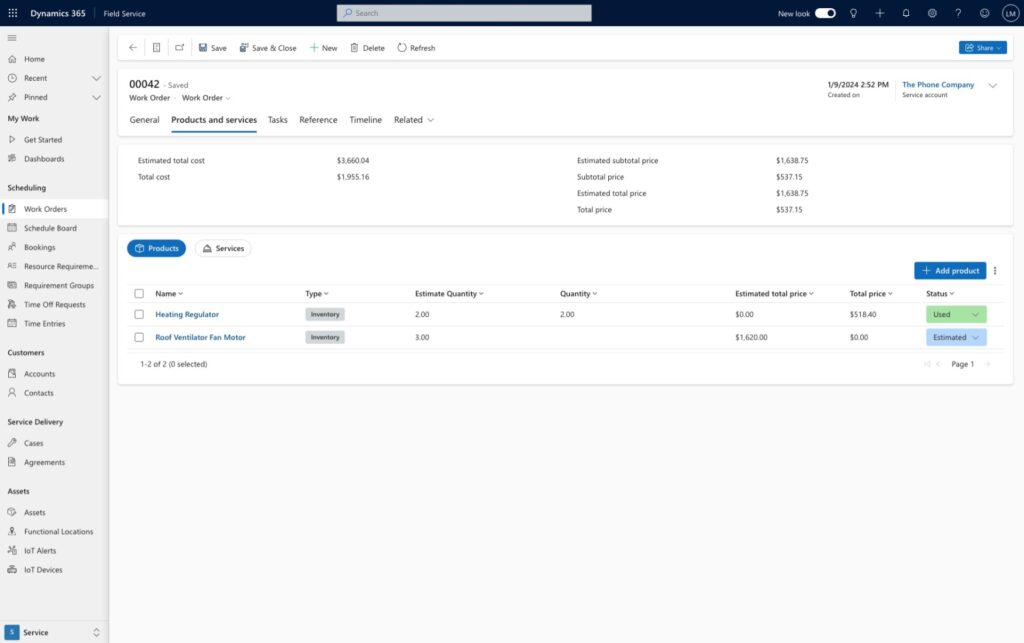This screenshot has width=1024, height=643.
Task: Open IoT Alerts under Assets
Action: [42, 550]
